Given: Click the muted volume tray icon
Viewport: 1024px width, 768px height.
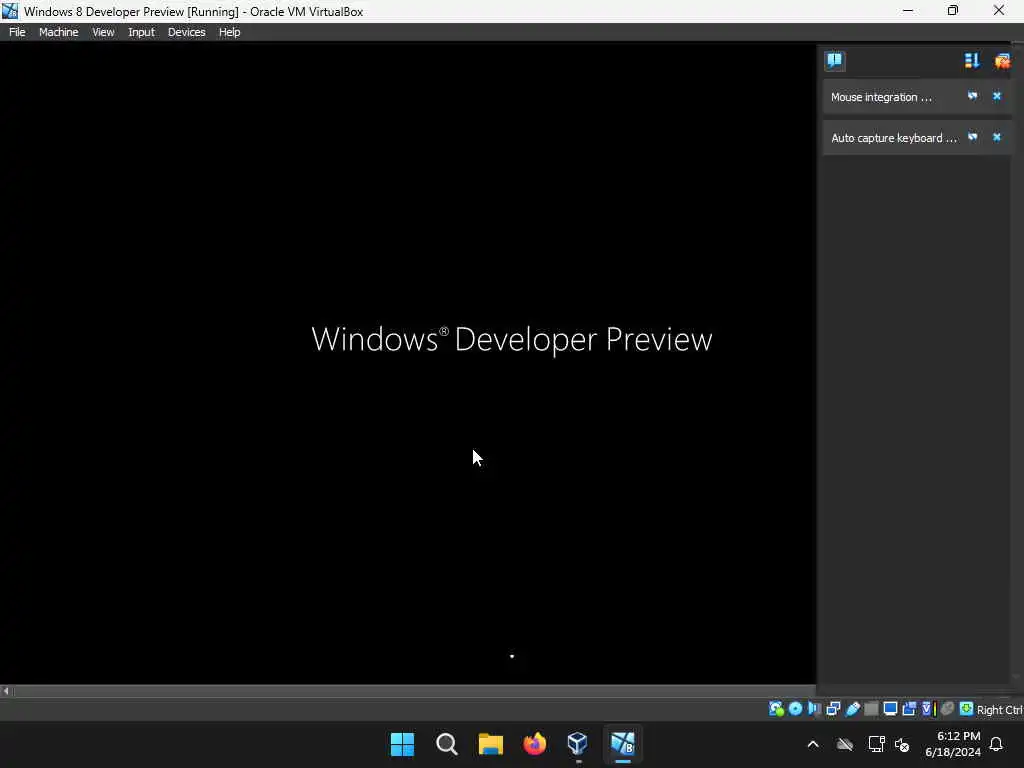Looking at the screenshot, I should [902, 744].
